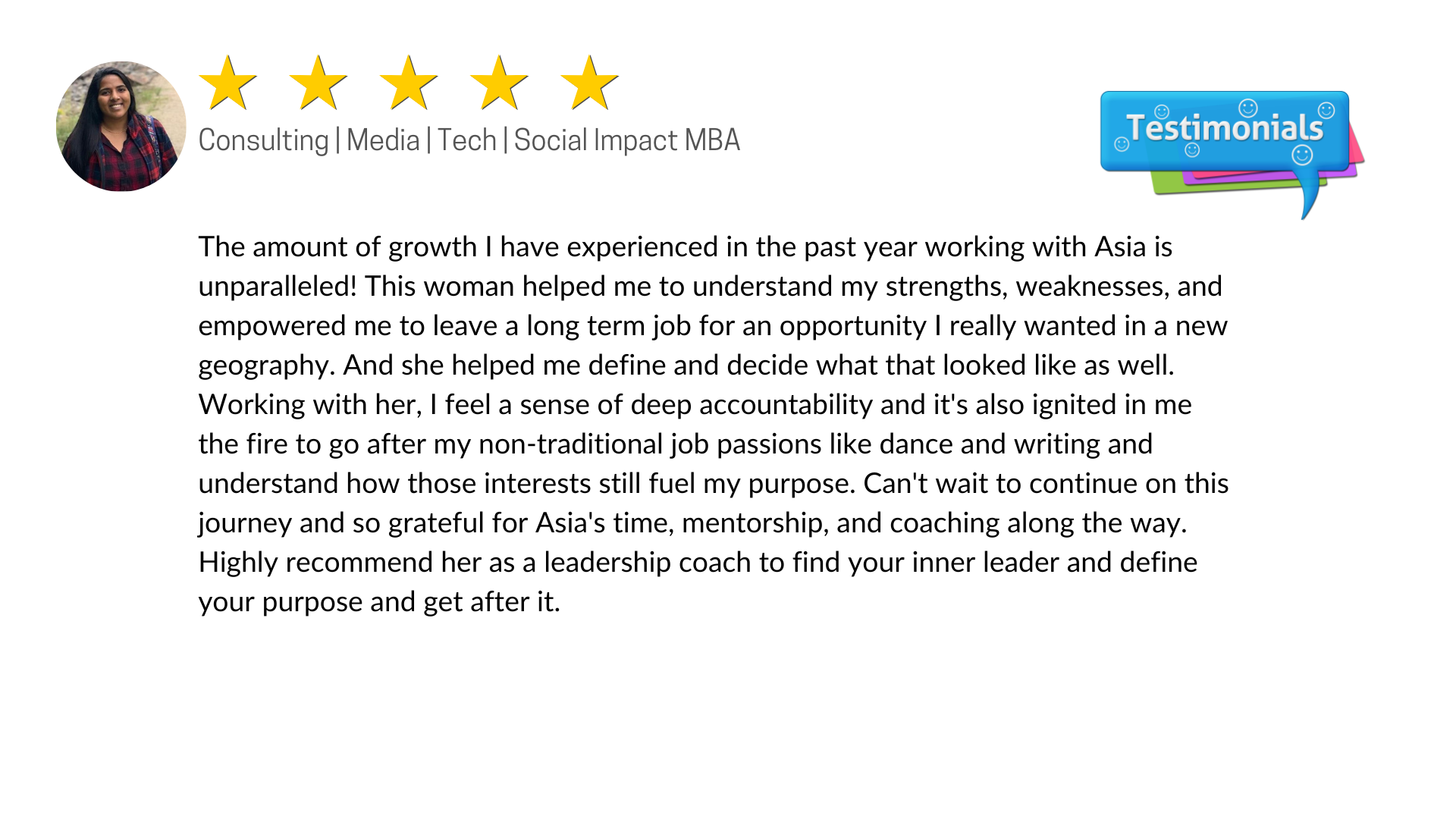1456x819 pixels.
Task: Click the fifth gold star
Action: pyautogui.click(x=589, y=83)
